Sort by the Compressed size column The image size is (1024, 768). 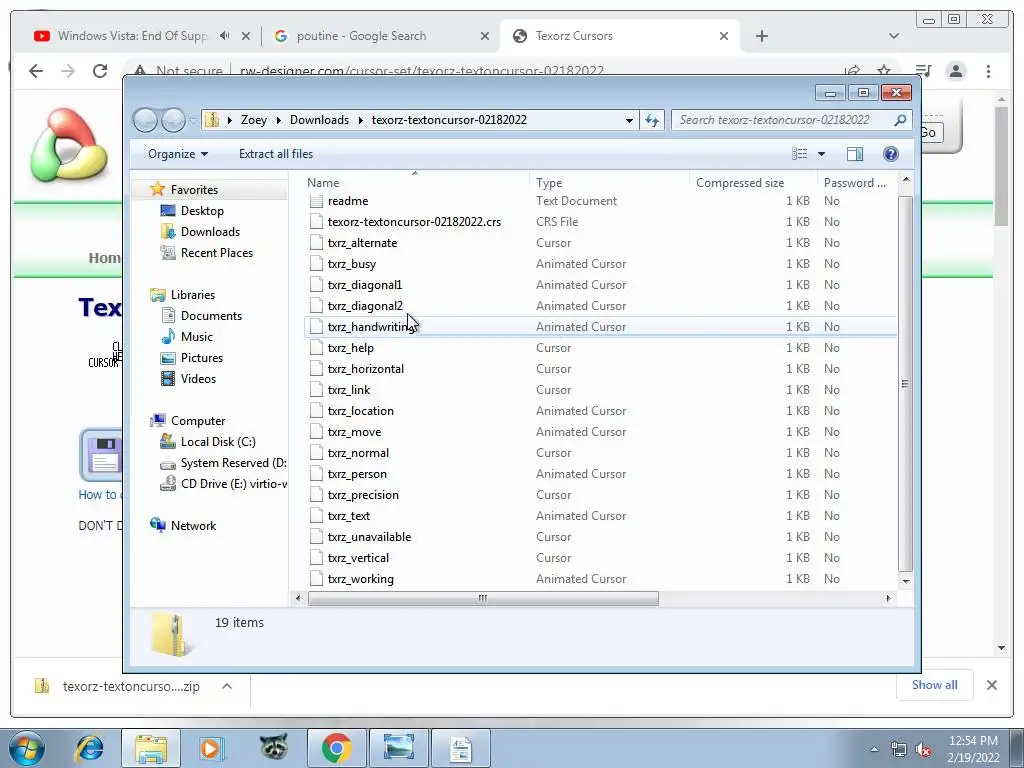(753, 183)
